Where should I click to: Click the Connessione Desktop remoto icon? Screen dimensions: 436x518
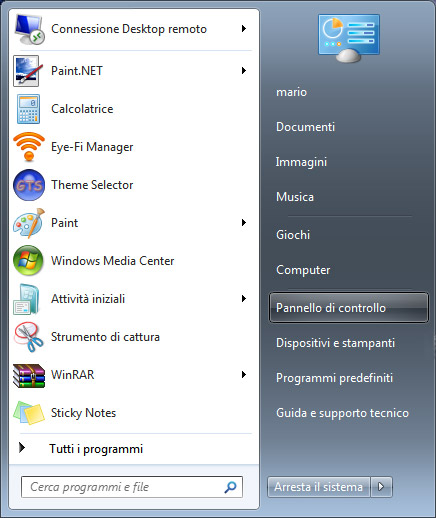click(29, 29)
